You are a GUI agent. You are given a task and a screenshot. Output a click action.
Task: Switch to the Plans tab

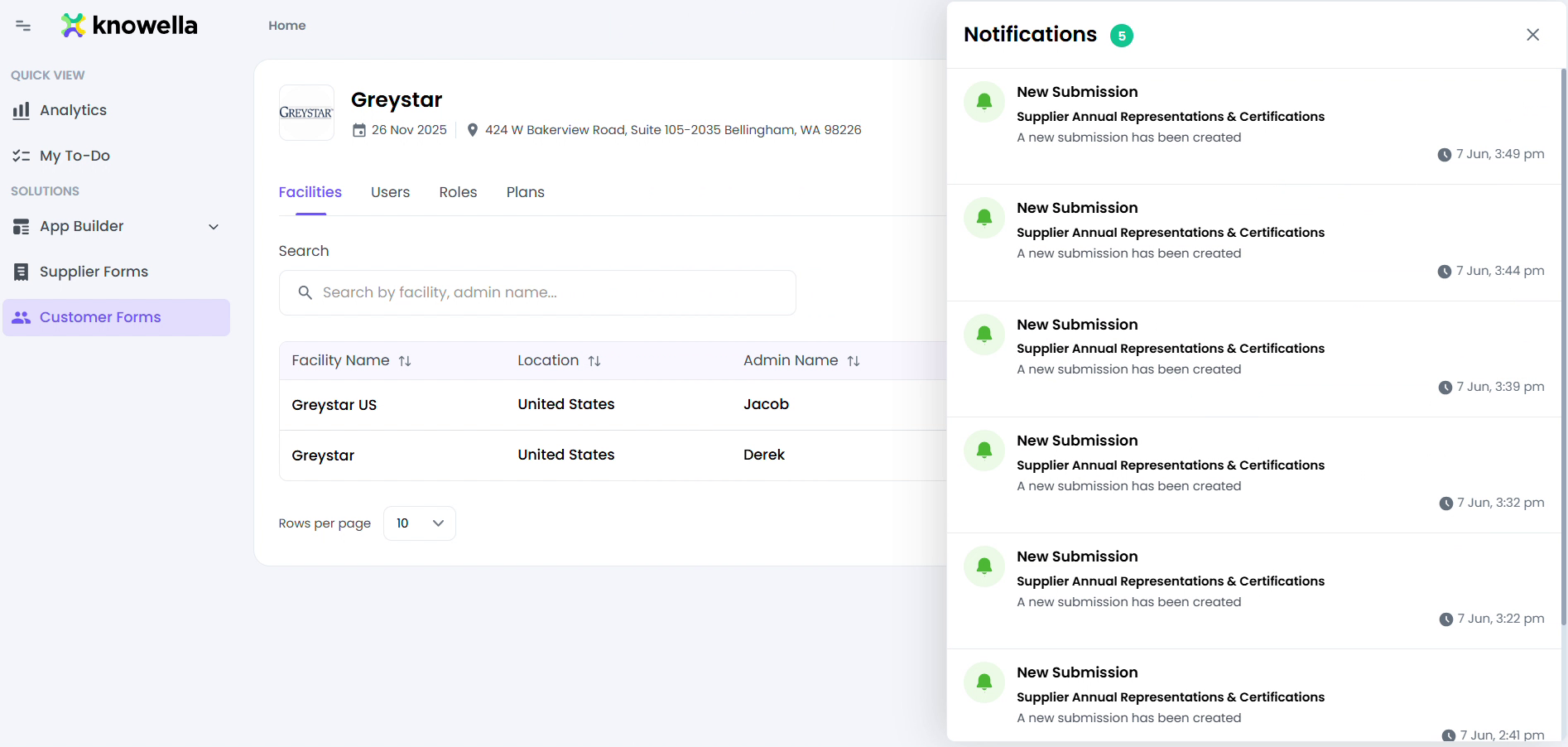pos(526,192)
